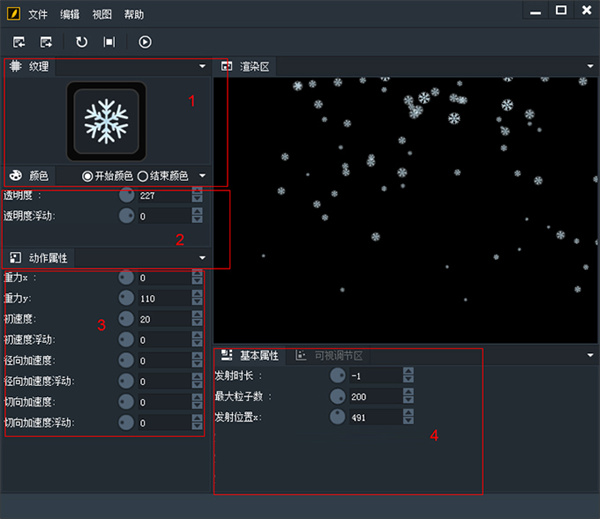Open the 文件 menu

(38, 15)
